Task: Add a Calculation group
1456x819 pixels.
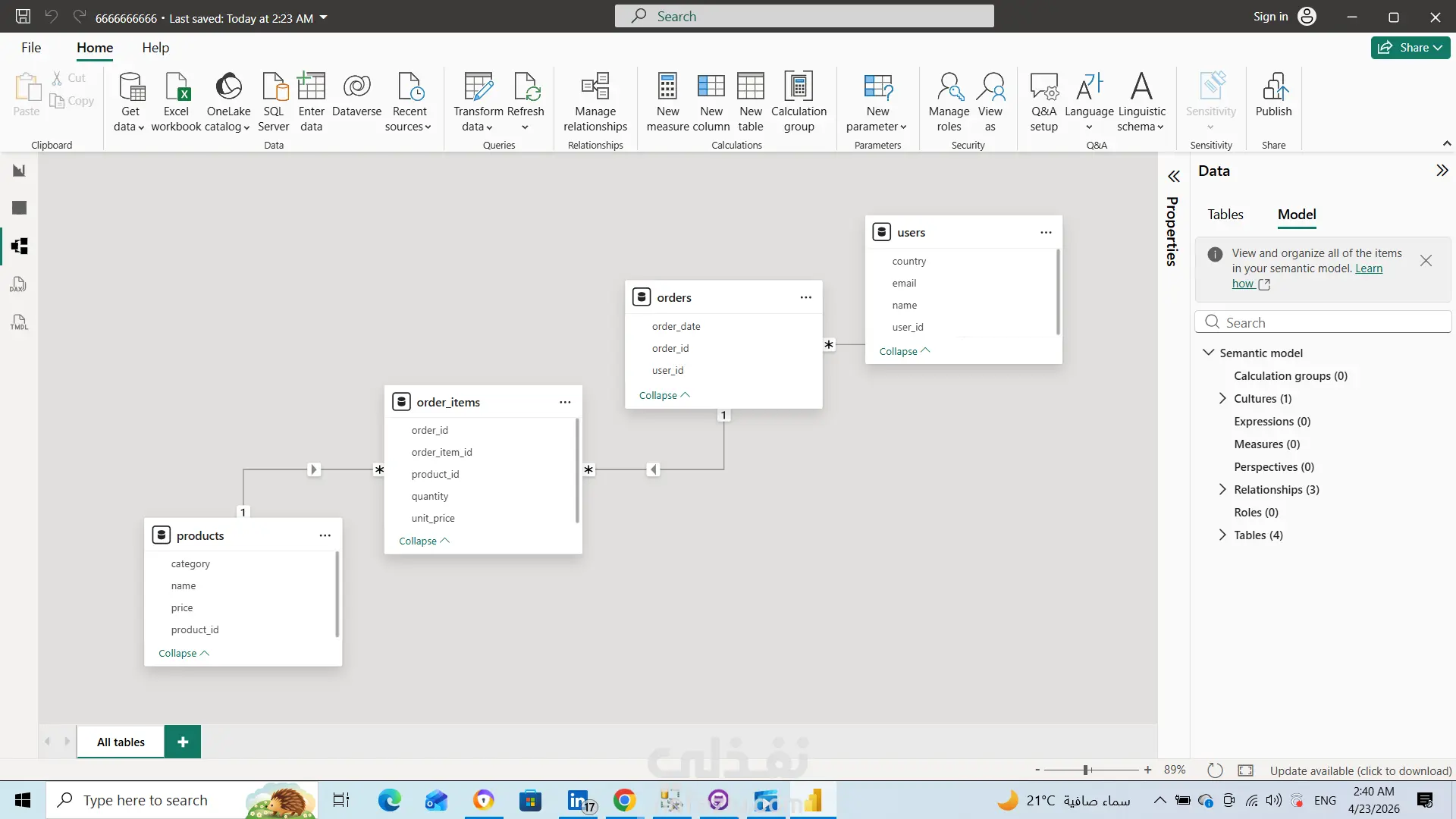Action: pyautogui.click(x=799, y=102)
